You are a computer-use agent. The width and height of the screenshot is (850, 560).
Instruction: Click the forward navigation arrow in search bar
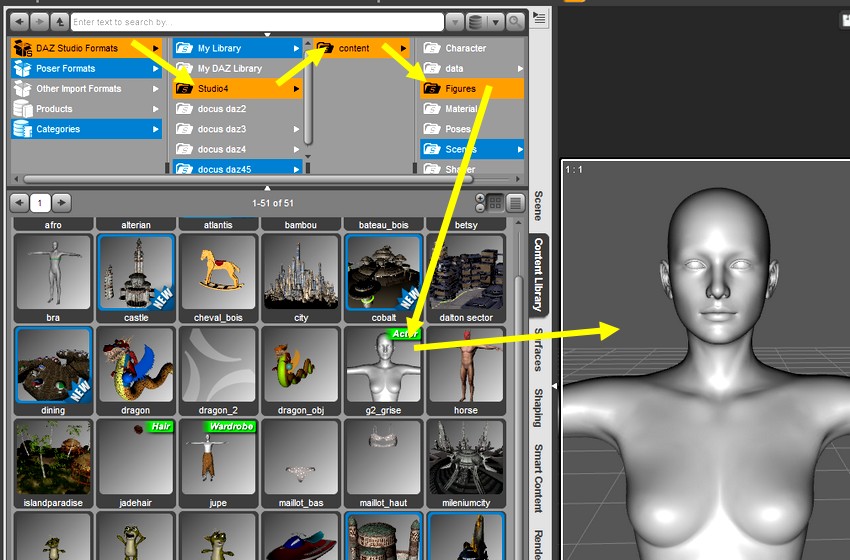pyautogui.click(x=39, y=22)
